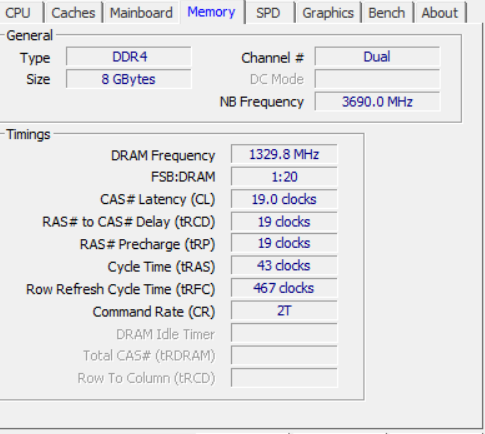The width and height of the screenshot is (485, 434).
Task: Click the FSB:DRAM label
Action: [183, 177]
